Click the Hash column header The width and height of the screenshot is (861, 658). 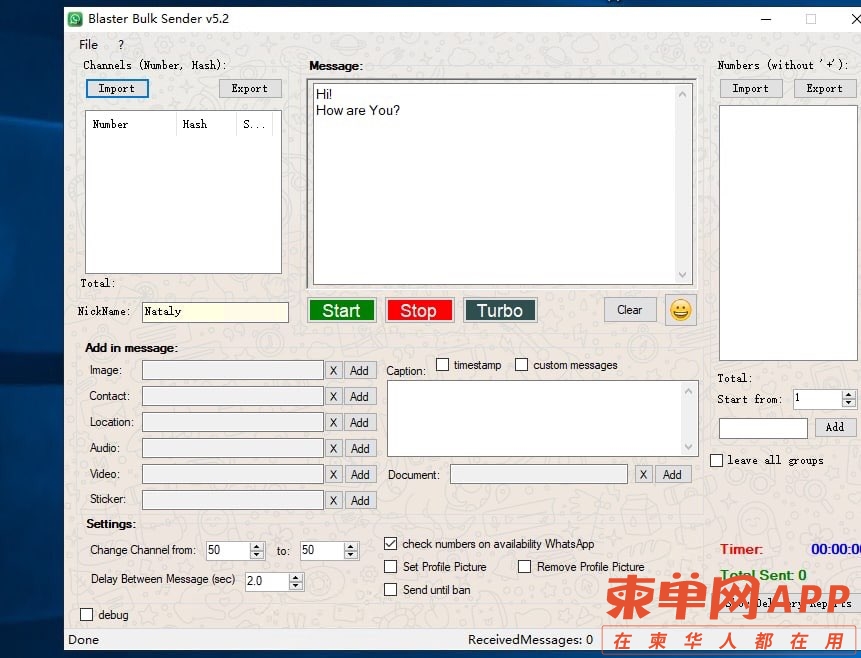click(206, 125)
